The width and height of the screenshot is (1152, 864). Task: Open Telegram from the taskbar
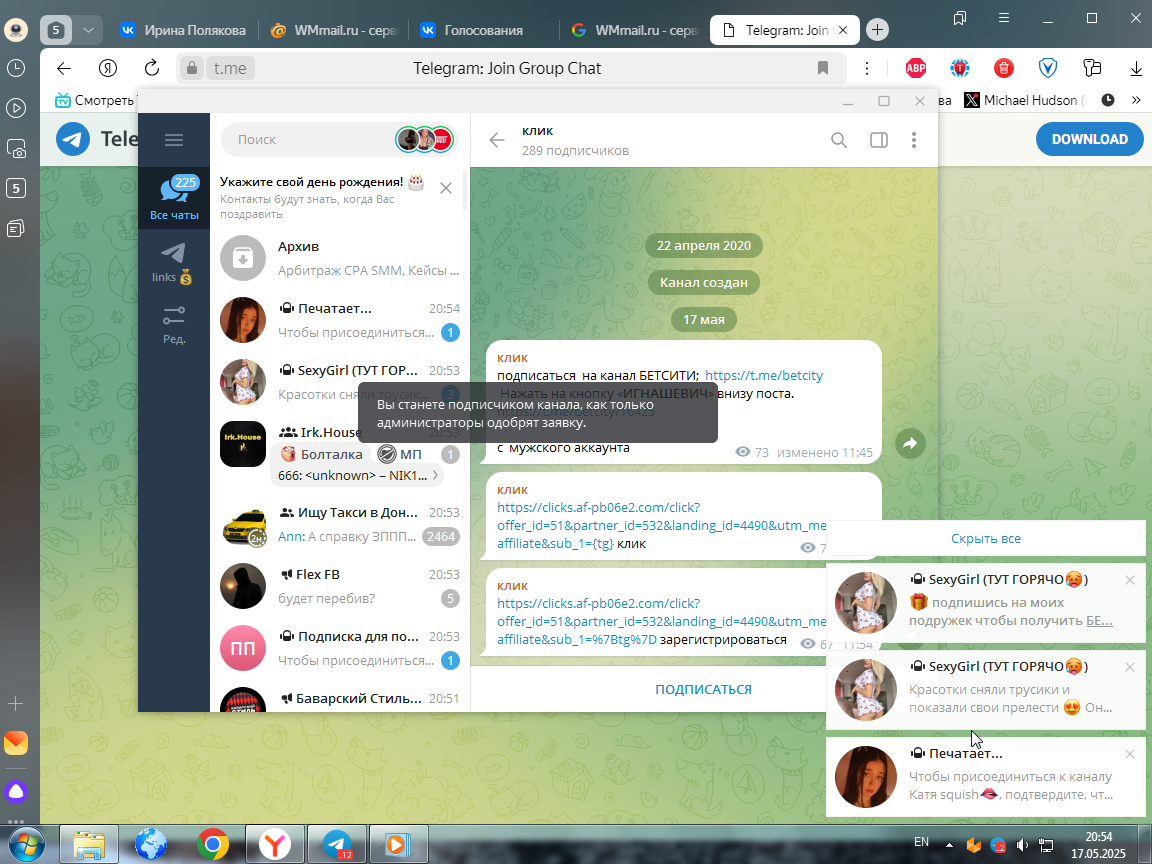click(x=337, y=845)
